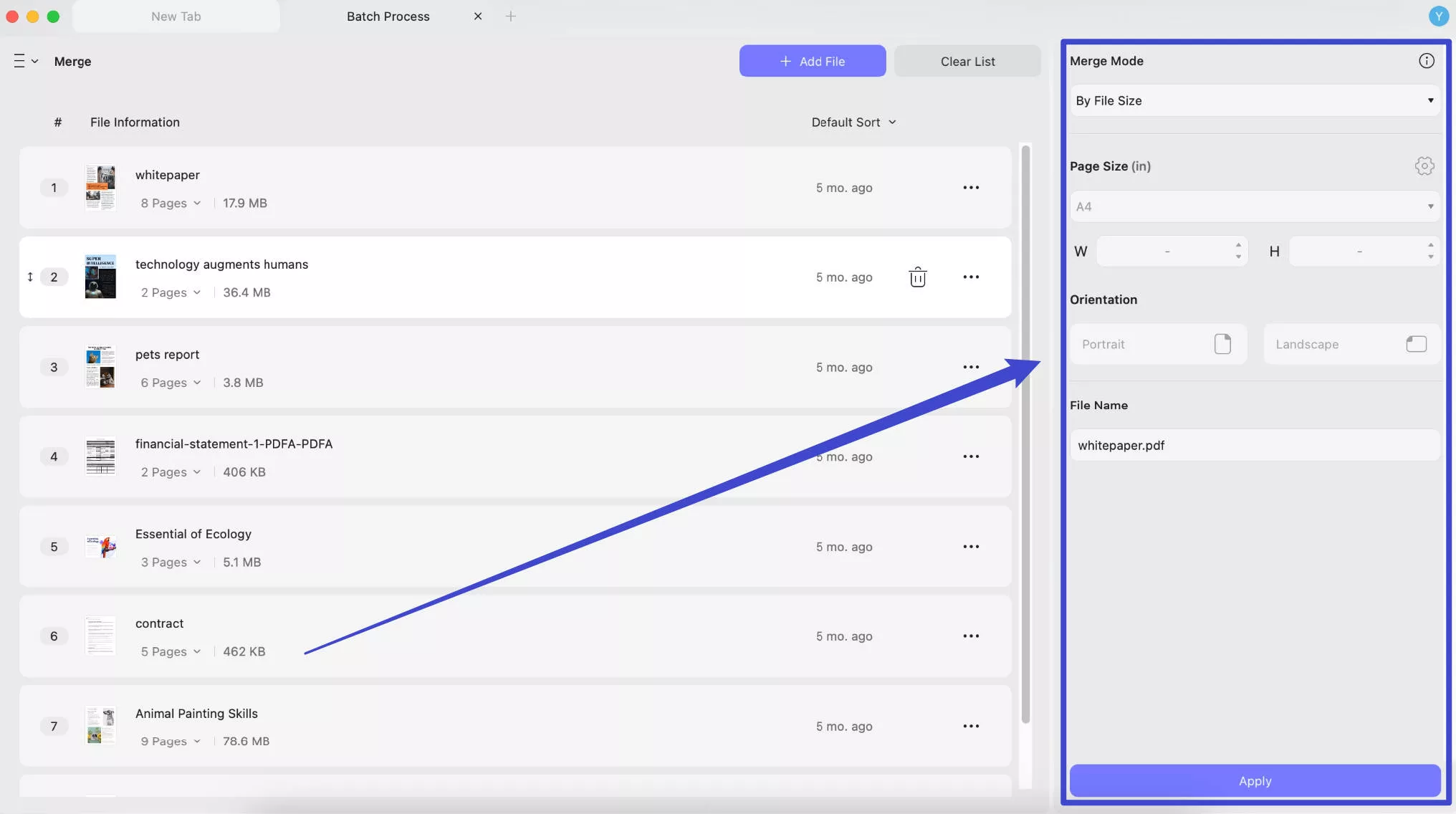
Task: Click the Essential of Ecology thumbnail
Action: pyautogui.click(x=100, y=547)
